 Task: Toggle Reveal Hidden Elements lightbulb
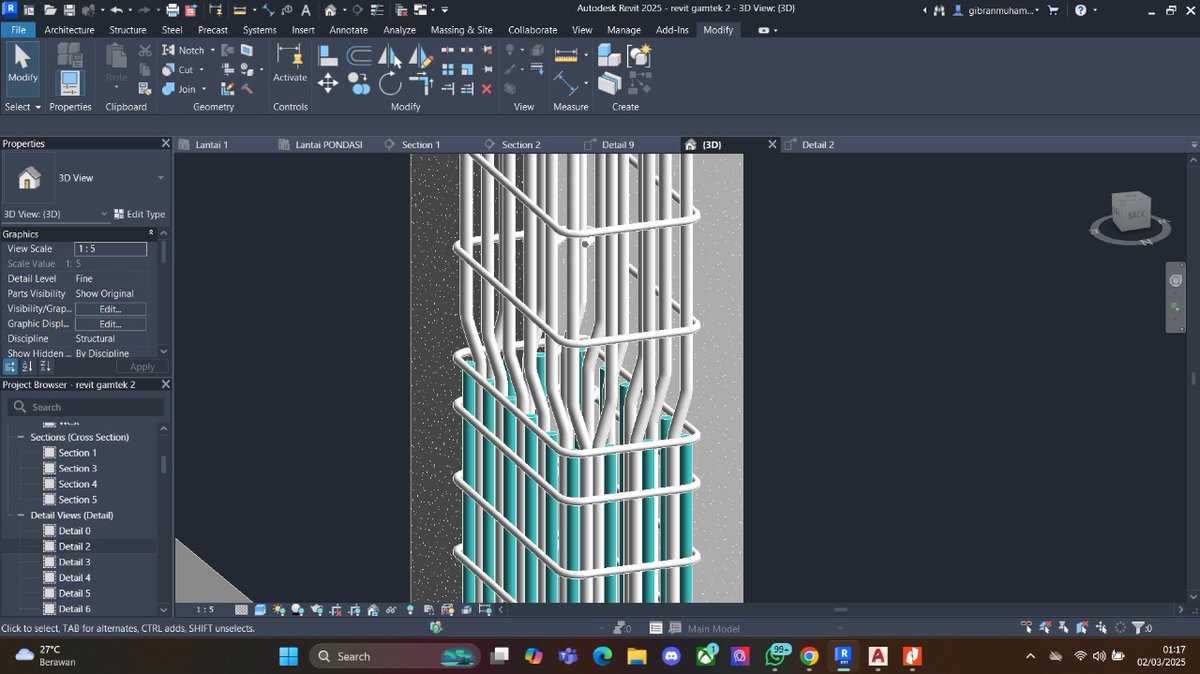[x=410, y=609]
